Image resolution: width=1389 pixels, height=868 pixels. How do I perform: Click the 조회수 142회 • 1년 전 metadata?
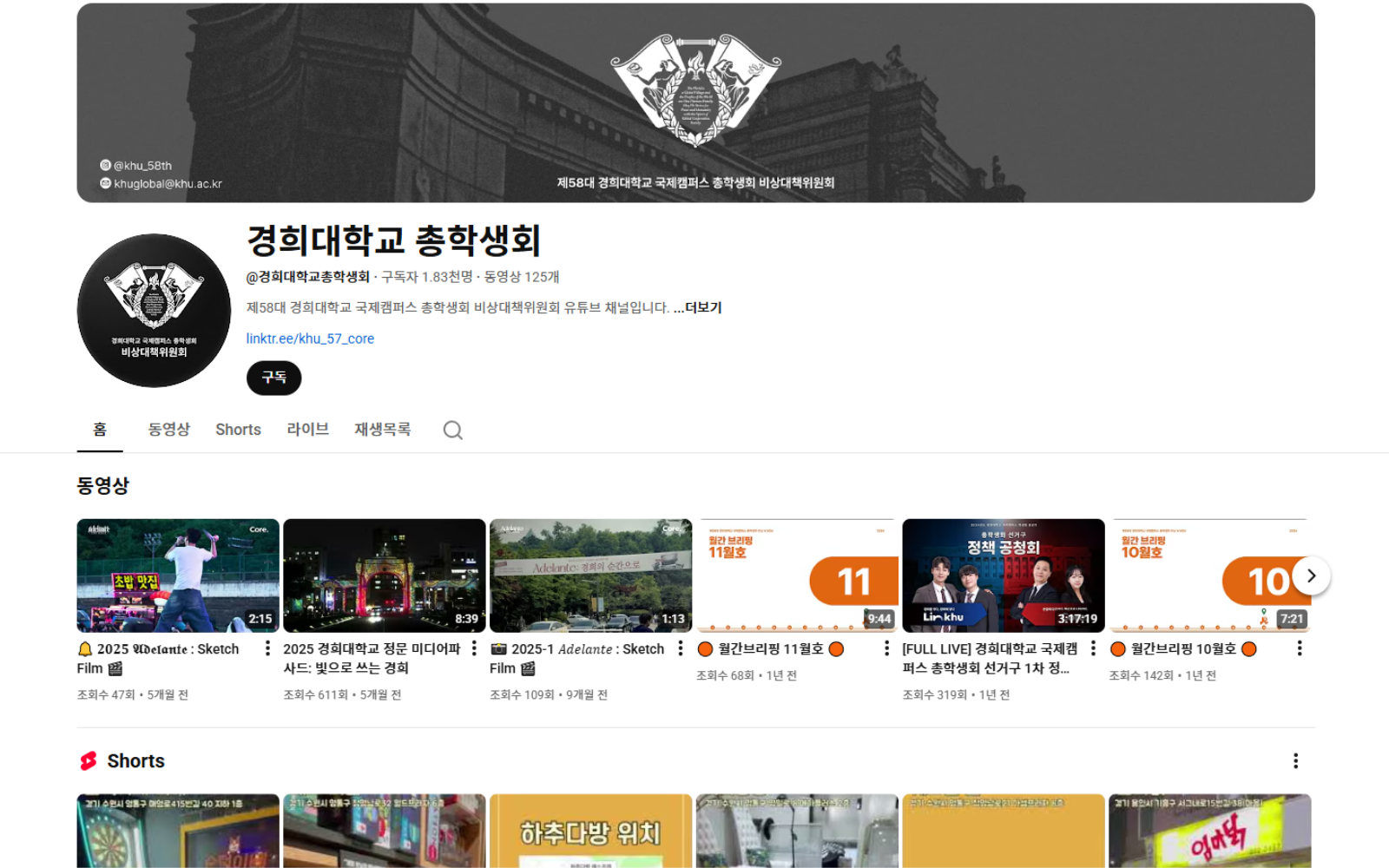point(1162,675)
